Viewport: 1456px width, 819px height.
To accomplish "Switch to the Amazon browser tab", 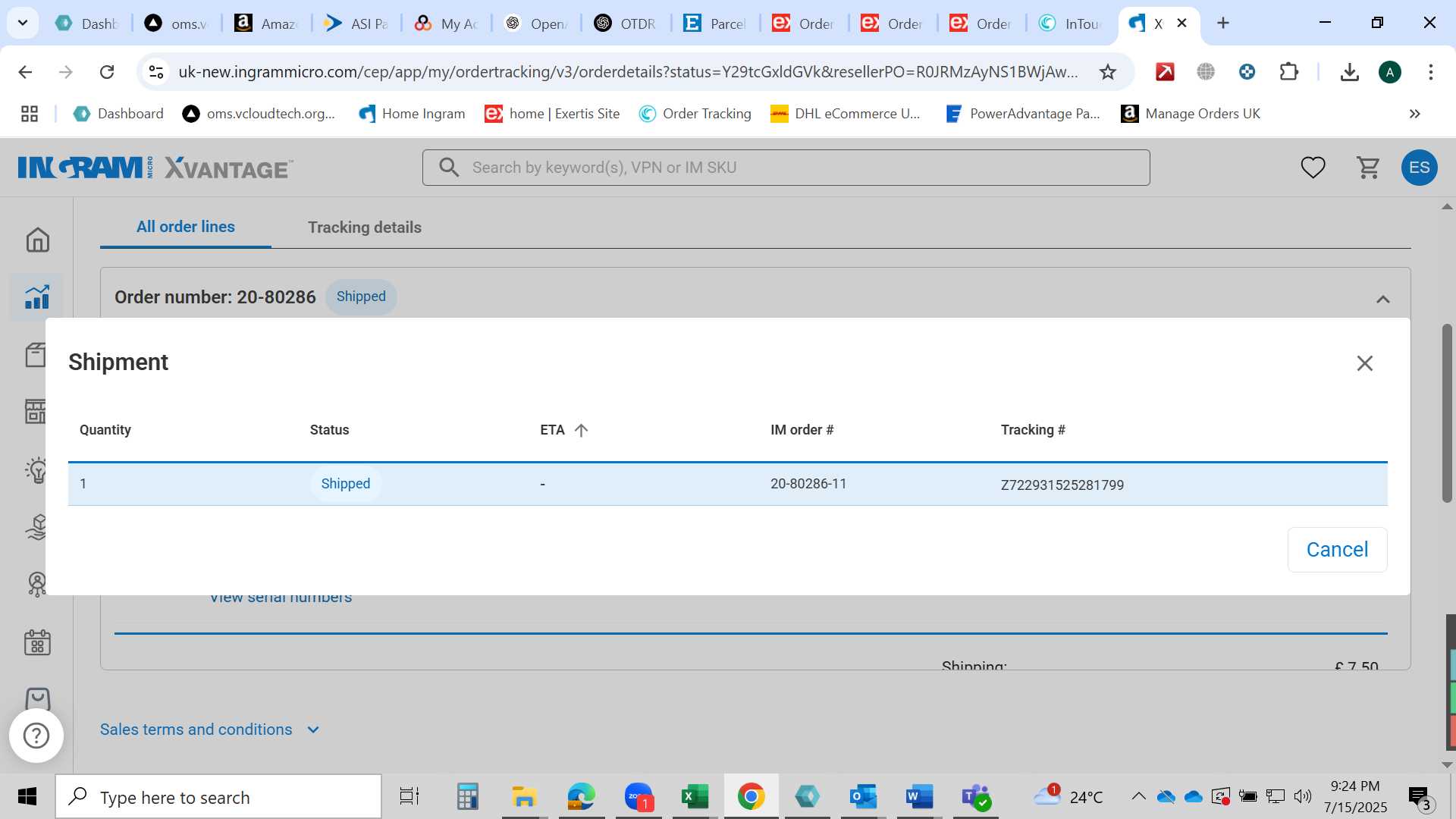I will pyautogui.click(x=266, y=24).
